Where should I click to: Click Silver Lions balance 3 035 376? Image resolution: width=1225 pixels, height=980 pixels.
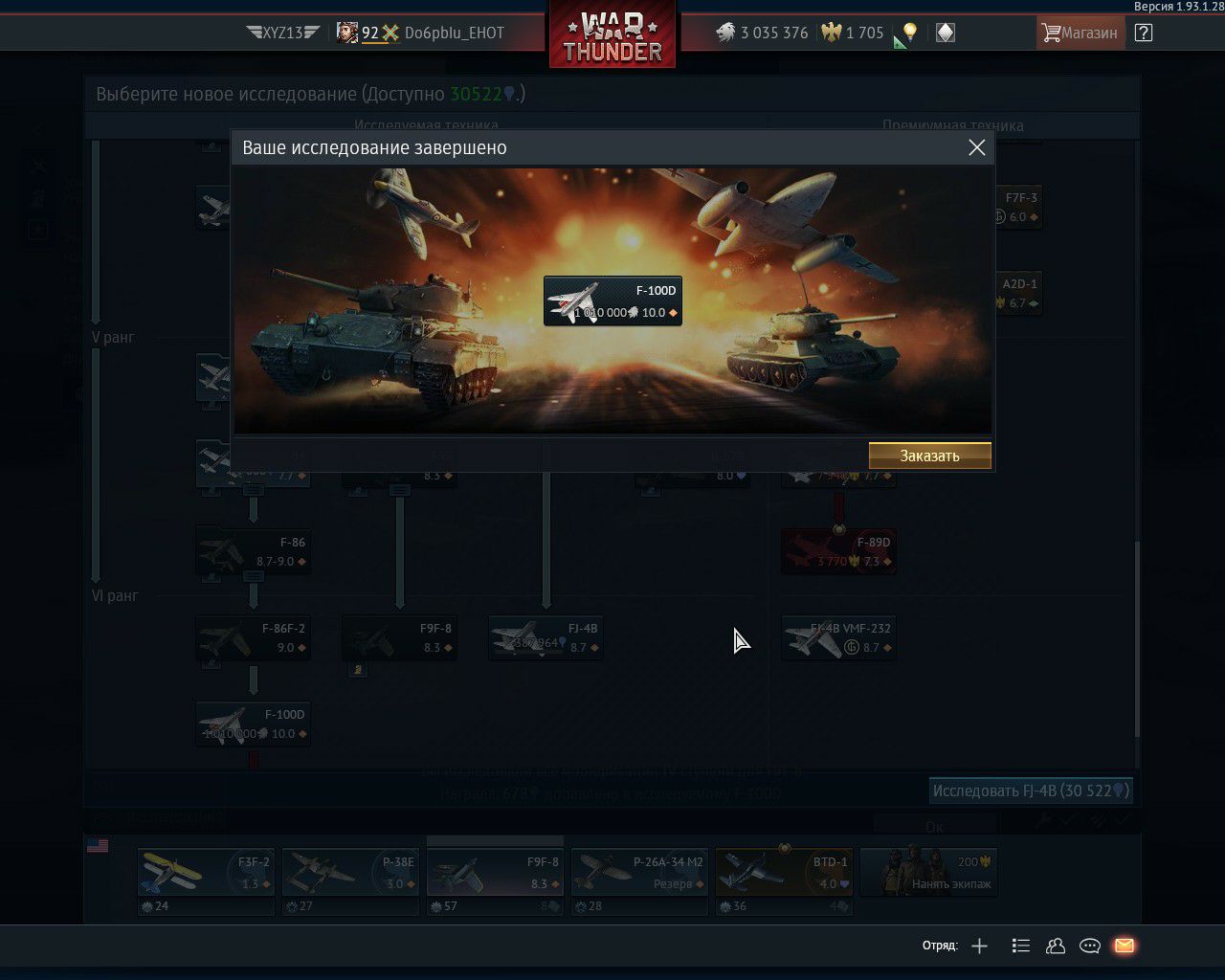763,33
